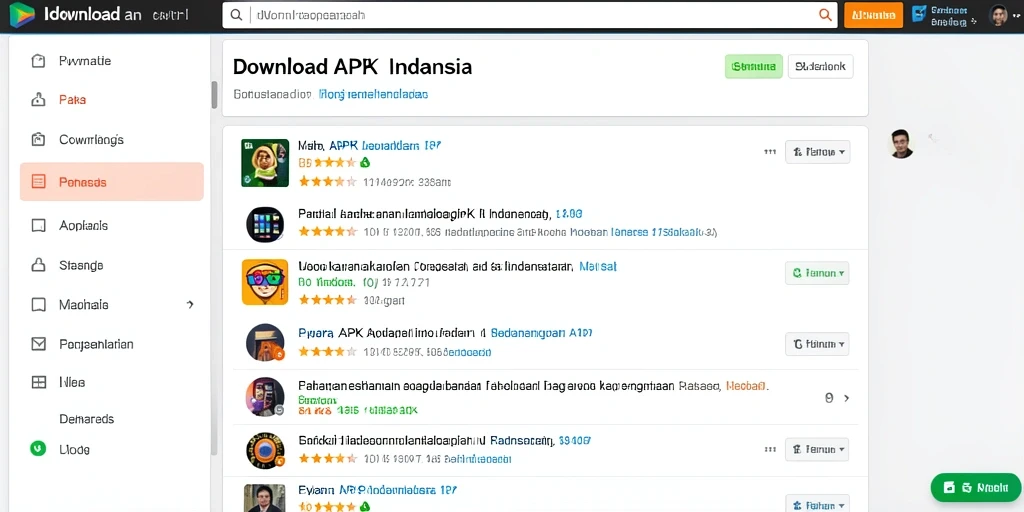Click the orange button in the header
Screen dimensions: 1024x512
[x=873, y=15]
